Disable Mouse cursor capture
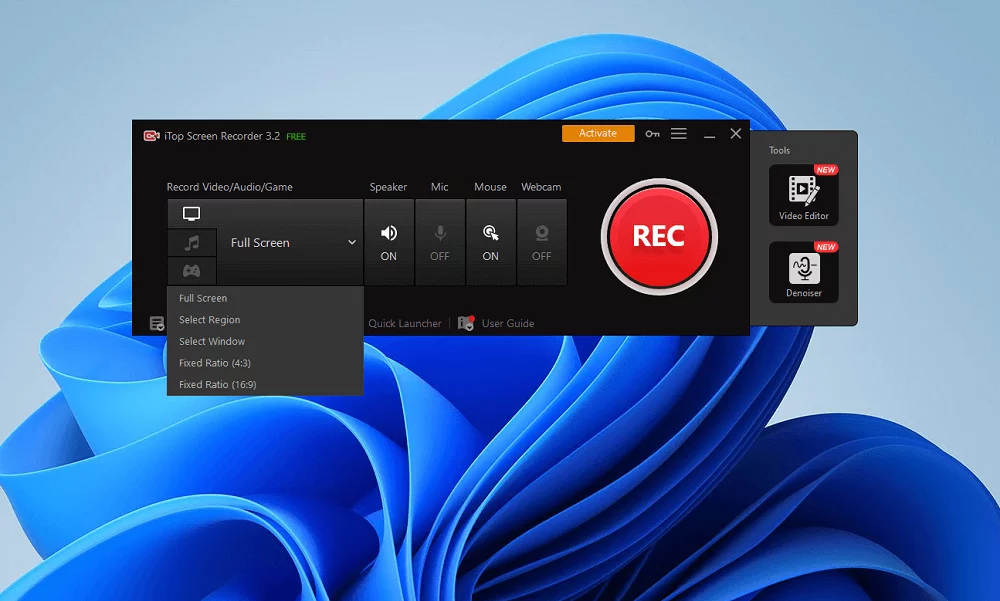This screenshot has height=601, width=1000. [x=490, y=242]
